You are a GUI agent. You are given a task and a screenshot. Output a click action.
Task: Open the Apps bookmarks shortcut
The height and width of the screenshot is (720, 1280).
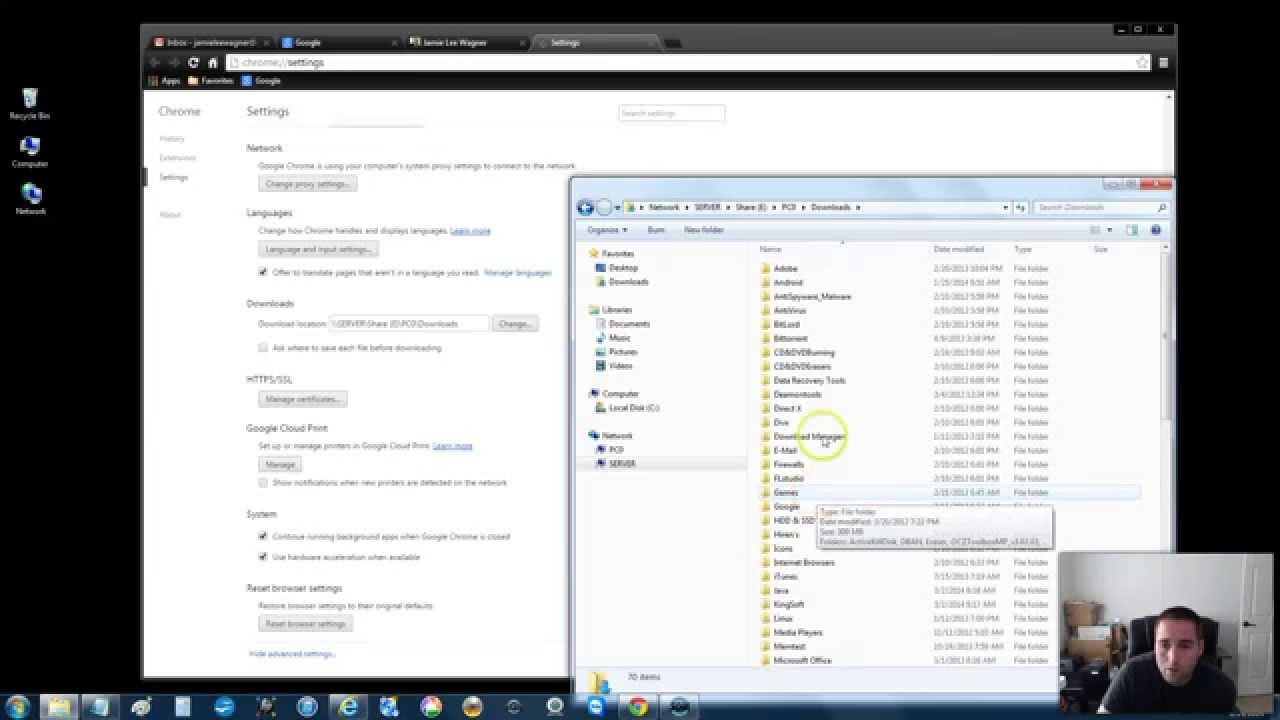click(165, 80)
